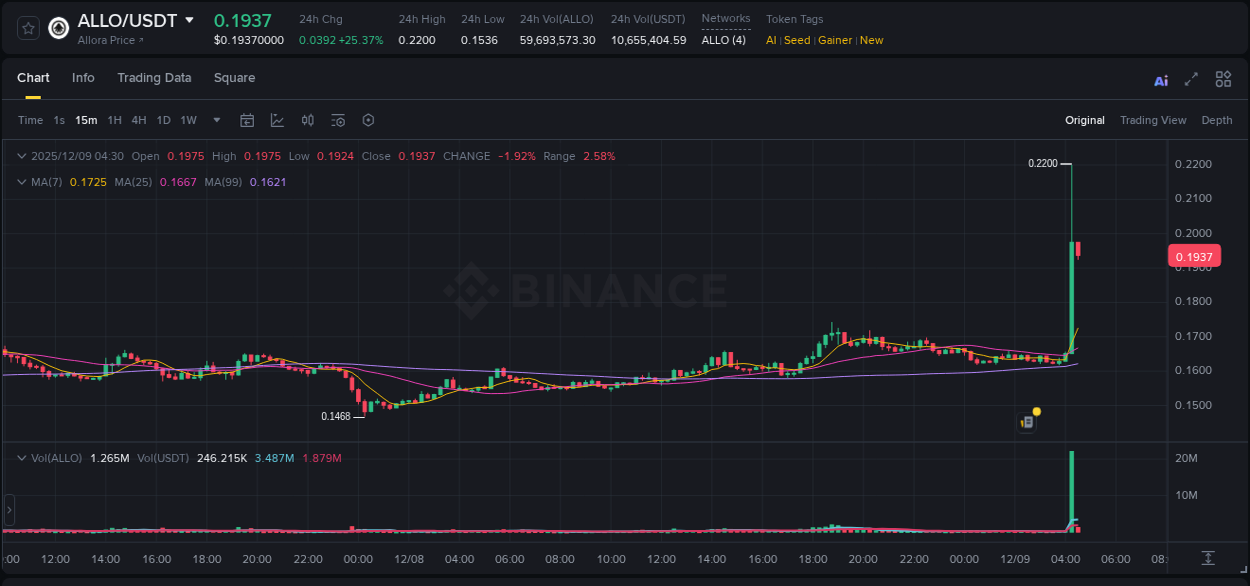Collapse the OHLC info row chevron
The image size is (1250, 586).
[21, 156]
